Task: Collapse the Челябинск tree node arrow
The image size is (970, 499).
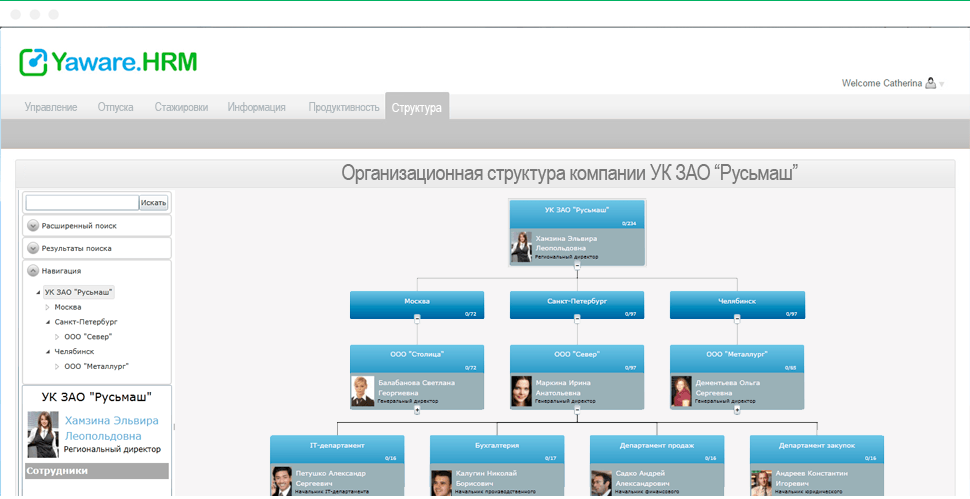Action: pyautogui.click(x=48, y=352)
